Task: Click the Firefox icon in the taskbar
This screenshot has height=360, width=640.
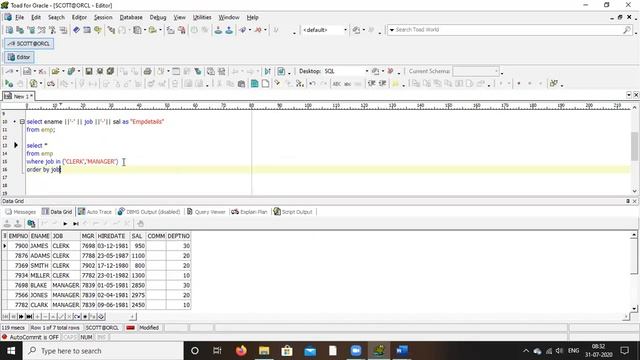Action: [x=241, y=351]
